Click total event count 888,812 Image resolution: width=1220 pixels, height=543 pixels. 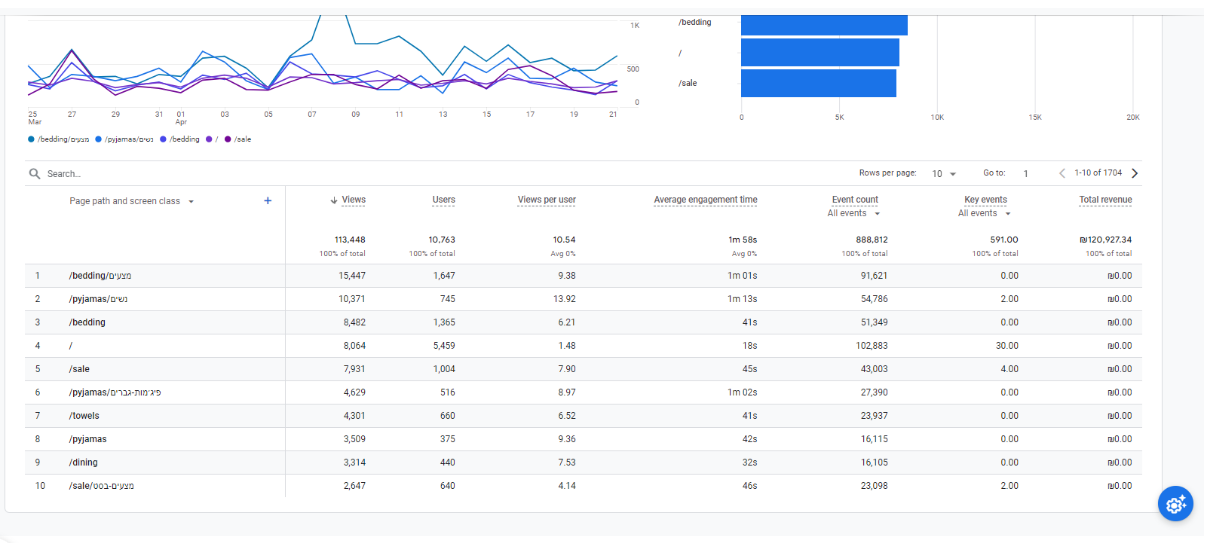[871, 240]
